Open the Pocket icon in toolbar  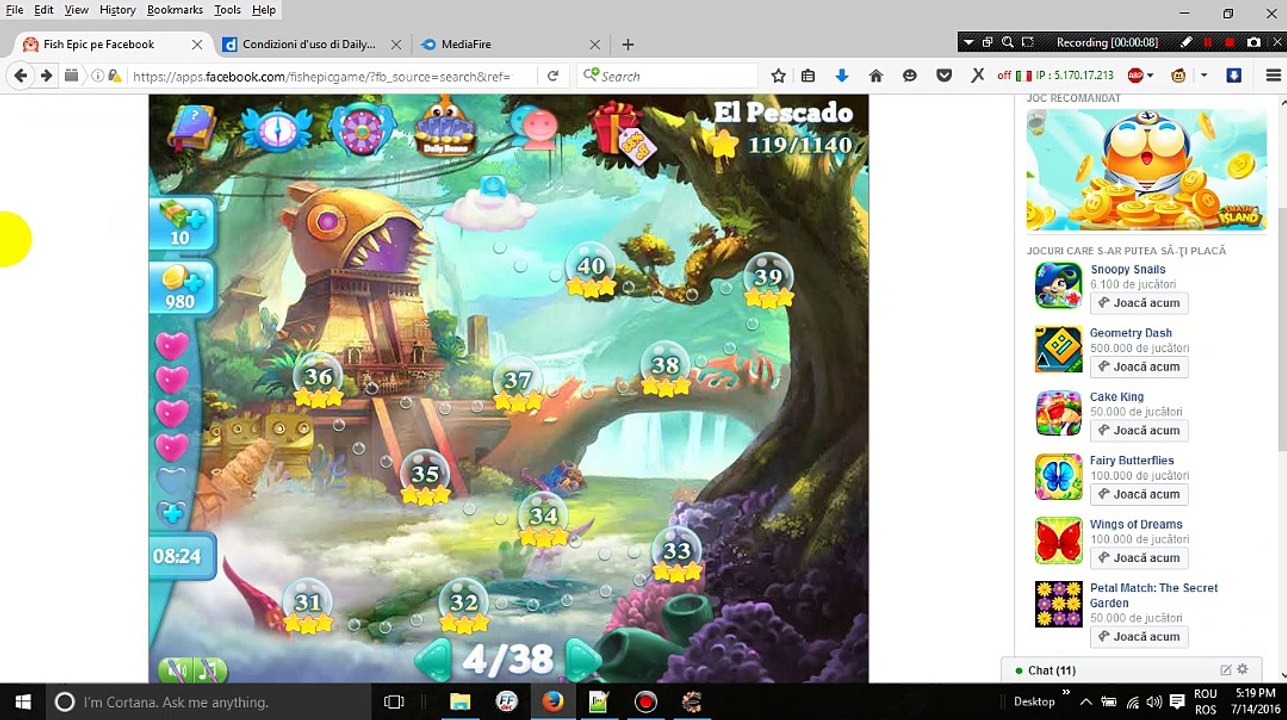pos(943,76)
